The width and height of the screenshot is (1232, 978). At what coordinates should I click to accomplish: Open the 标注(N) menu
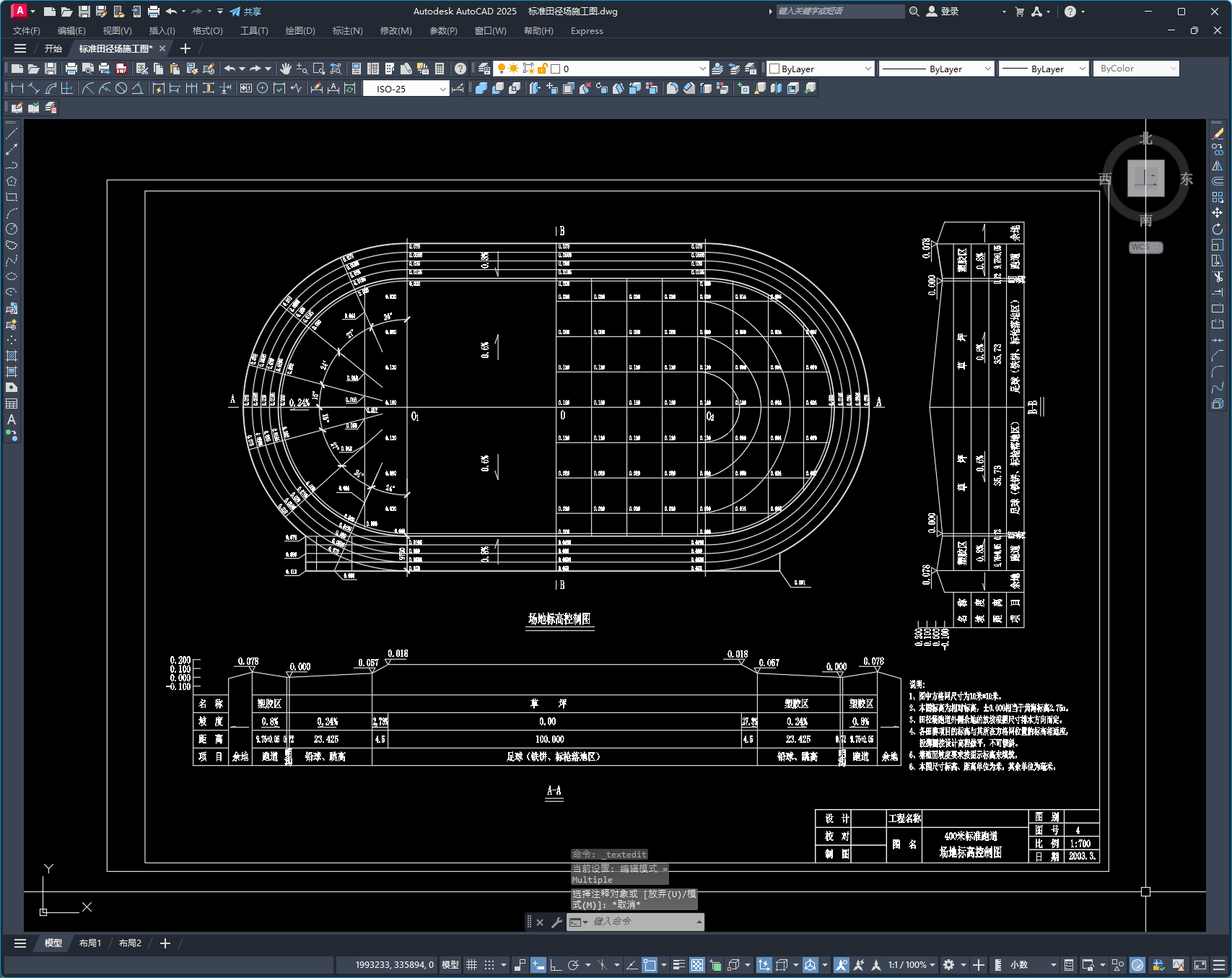pyautogui.click(x=347, y=31)
